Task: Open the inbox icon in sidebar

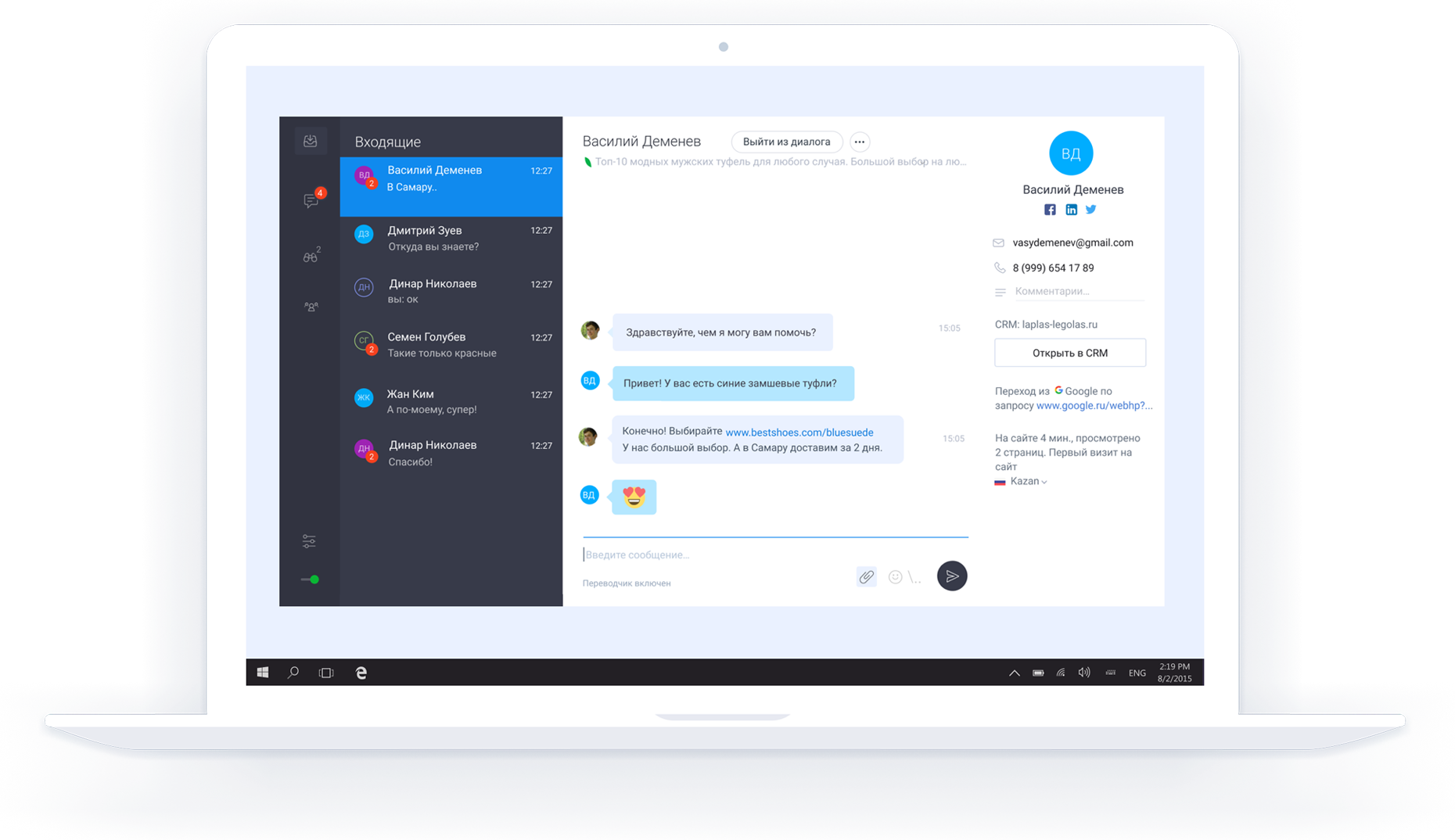Action: pyautogui.click(x=311, y=142)
